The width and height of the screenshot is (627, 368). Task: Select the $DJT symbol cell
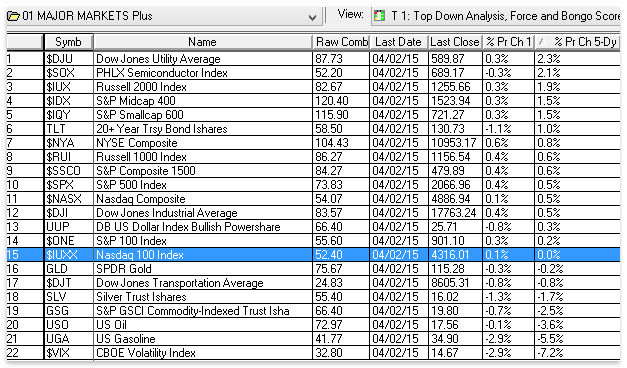pos(68,283)
